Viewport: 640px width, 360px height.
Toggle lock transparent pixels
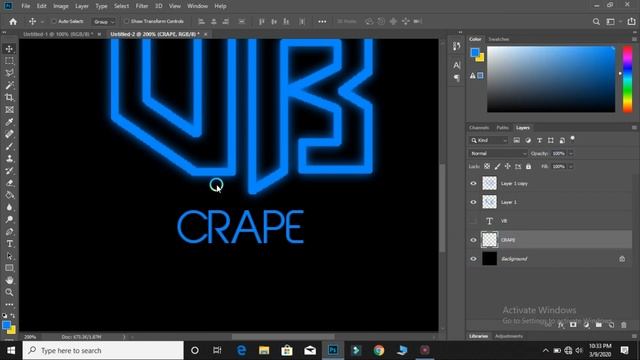[x=487, y=167]
